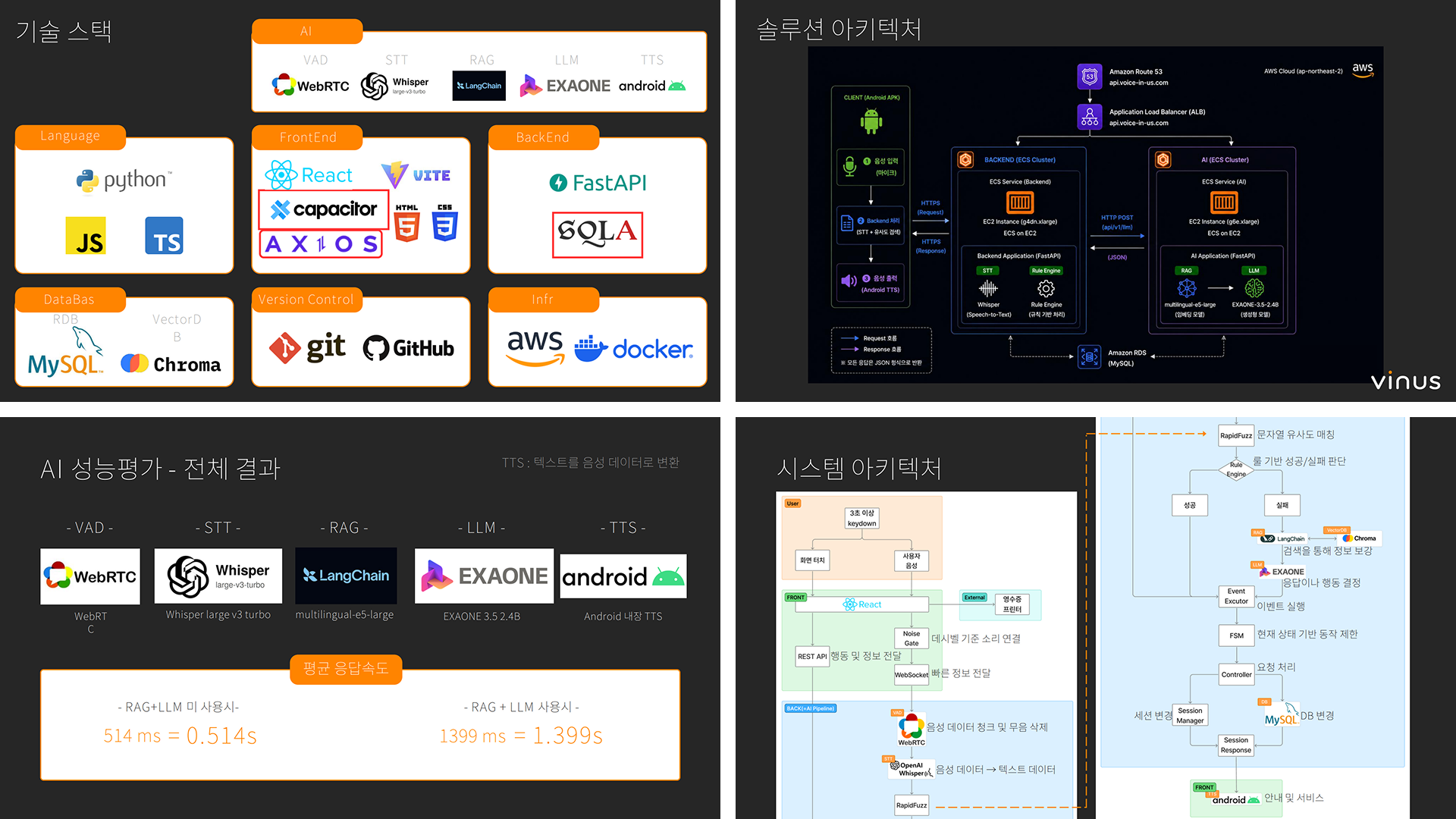This screenshot has width=1456, height=819.
Task: Select the '514 ms = 0.514s' value
Action: coord(180,736)
